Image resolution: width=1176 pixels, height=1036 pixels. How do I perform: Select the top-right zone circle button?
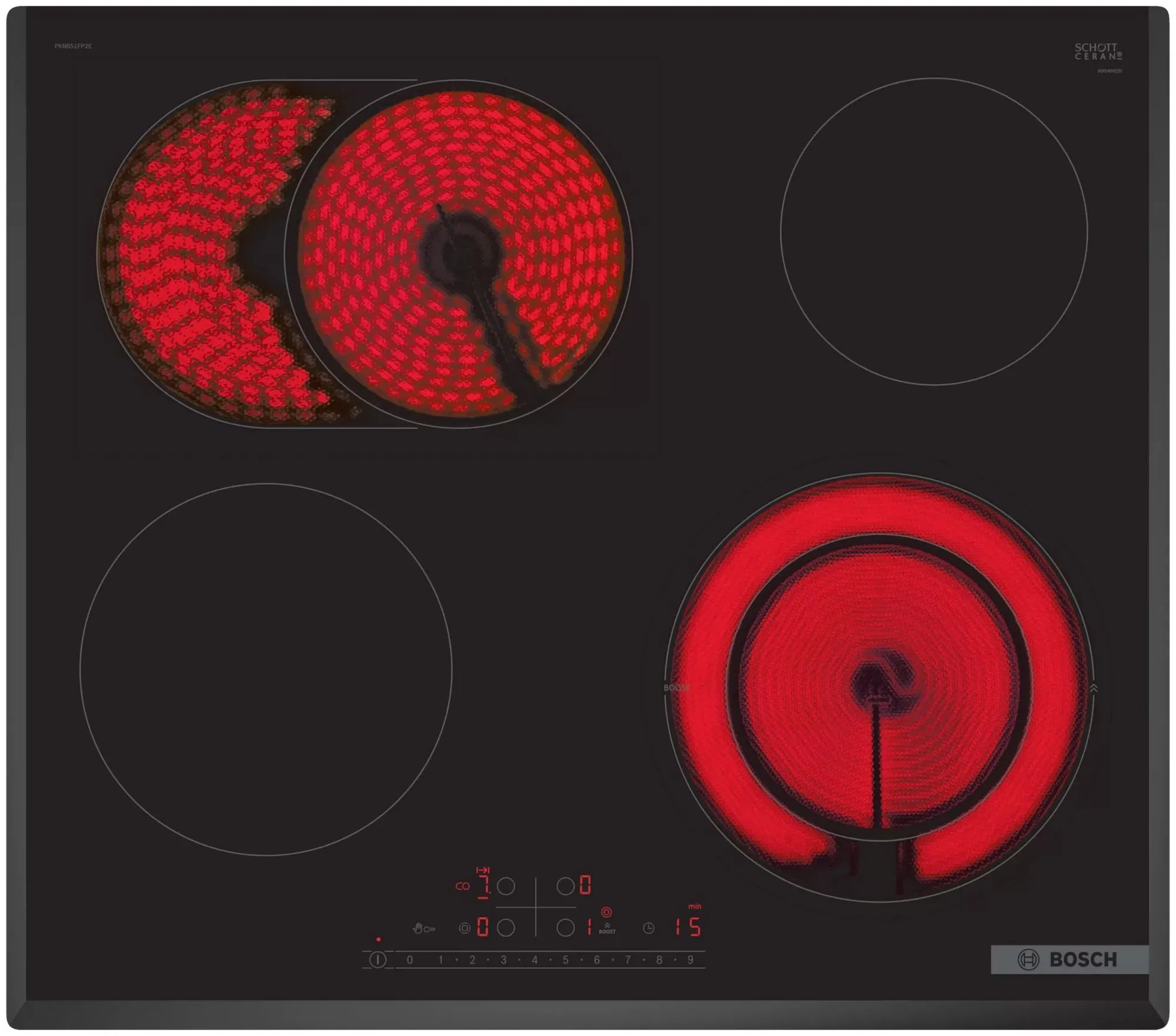(x=565, y=886)
